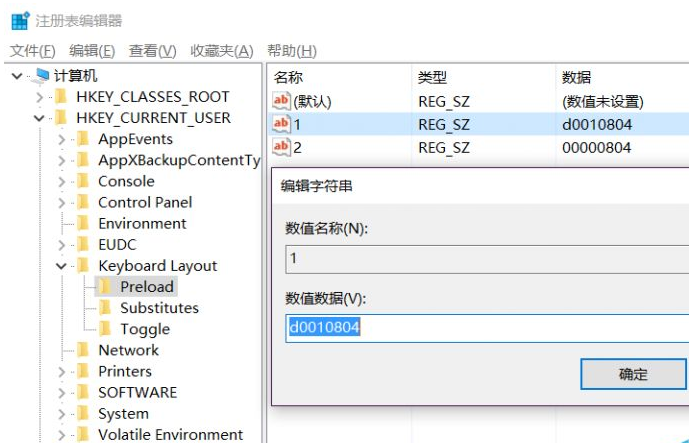Screen dimensions: 689x443
Task: Click the Registry Editor app icon in title bar
Action: point(20,21)
